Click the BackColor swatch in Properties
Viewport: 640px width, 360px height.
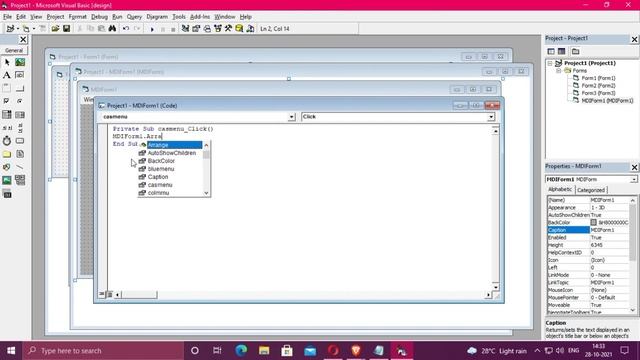(593, 222)
